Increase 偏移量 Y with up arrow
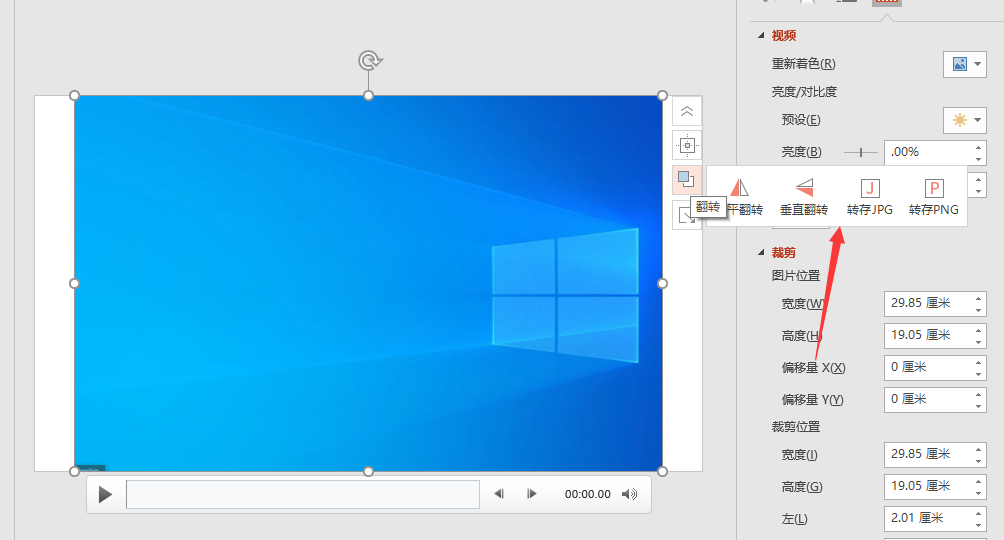This screenshot has width=1004, height=540. click(x=978, y=395)
